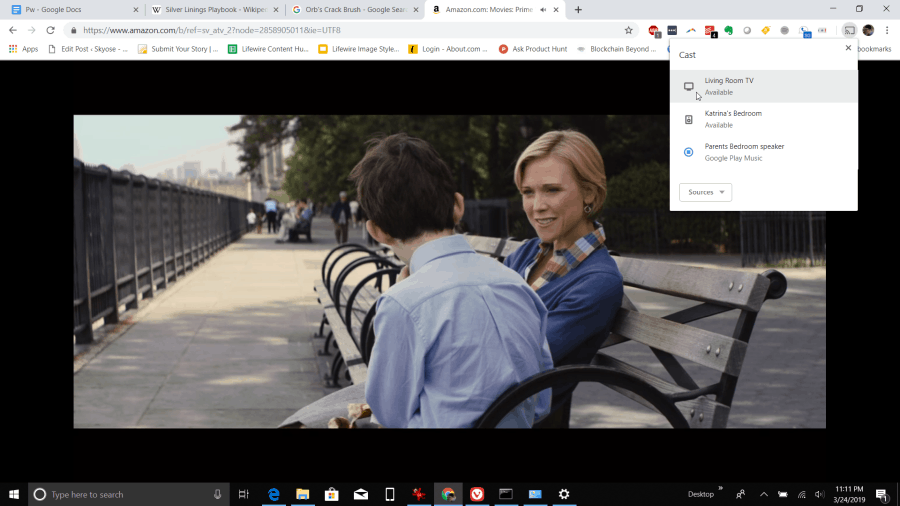Open Submit Your Story bookmark
The height and width of the screenshot is (506, 900).
click(179, 49)
